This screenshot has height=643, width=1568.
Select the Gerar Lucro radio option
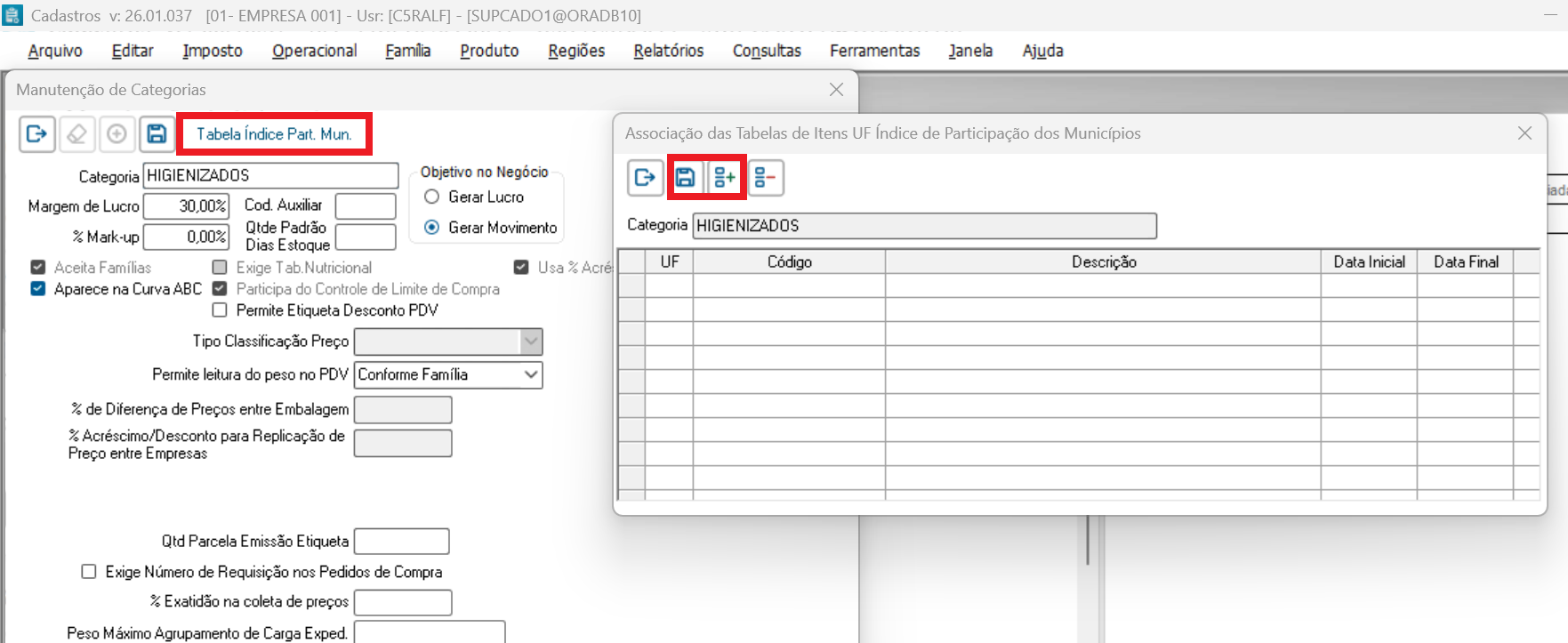point(432,197)
